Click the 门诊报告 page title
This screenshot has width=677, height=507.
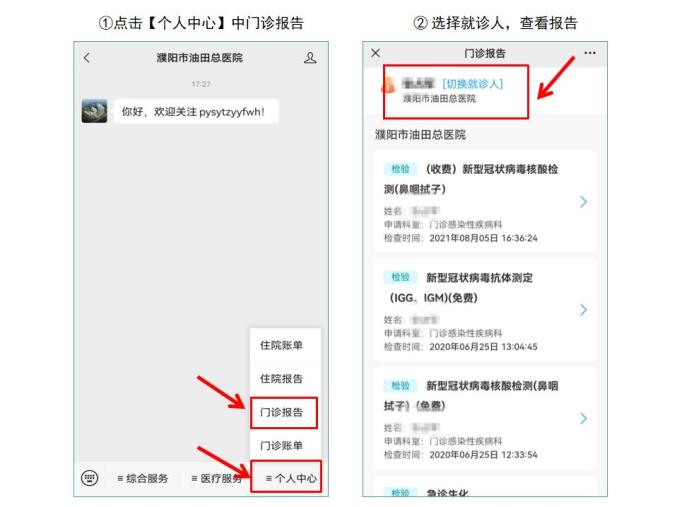(x=485, y=53)
